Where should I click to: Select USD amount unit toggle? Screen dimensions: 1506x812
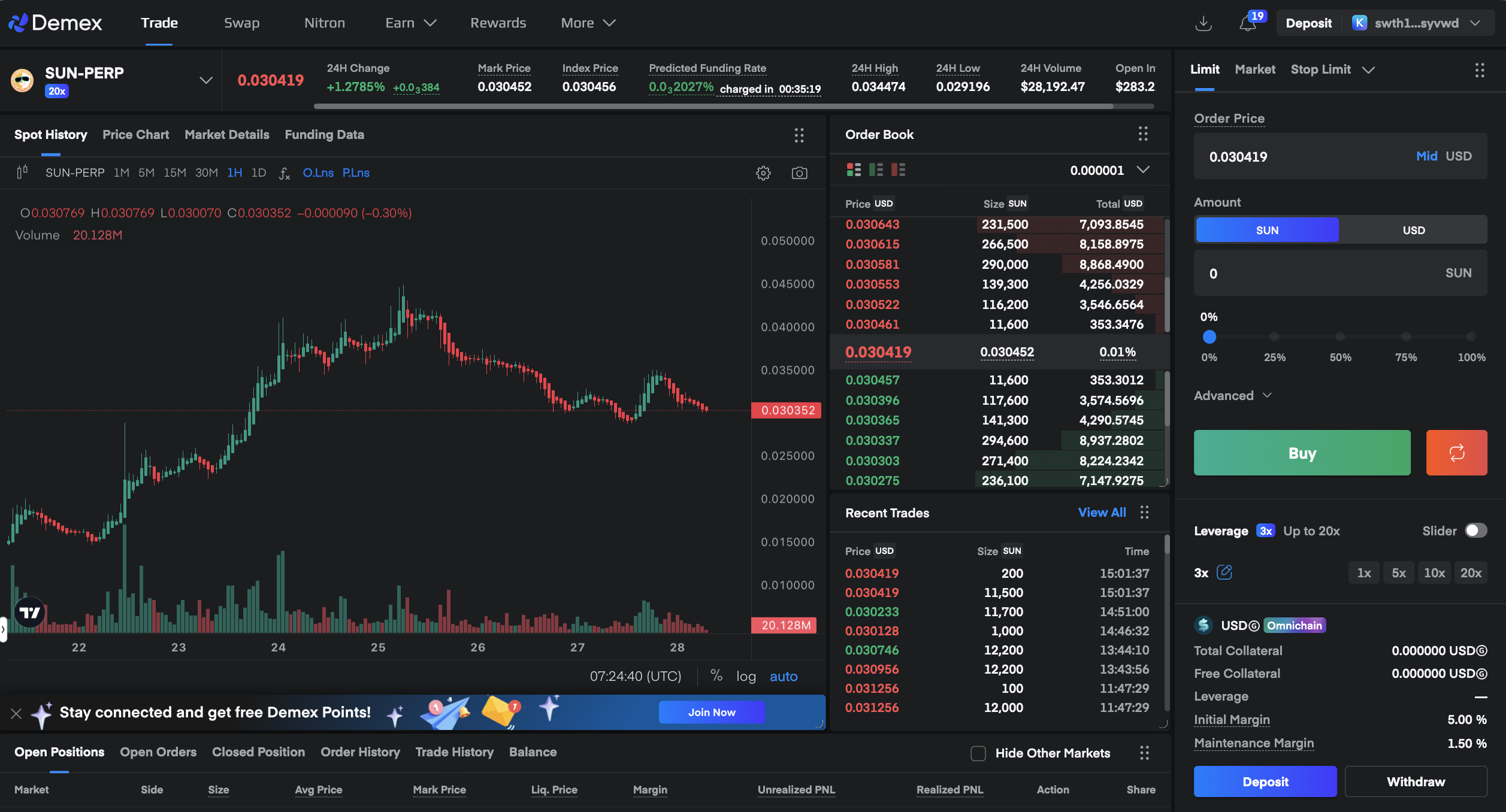(1413, 230)
